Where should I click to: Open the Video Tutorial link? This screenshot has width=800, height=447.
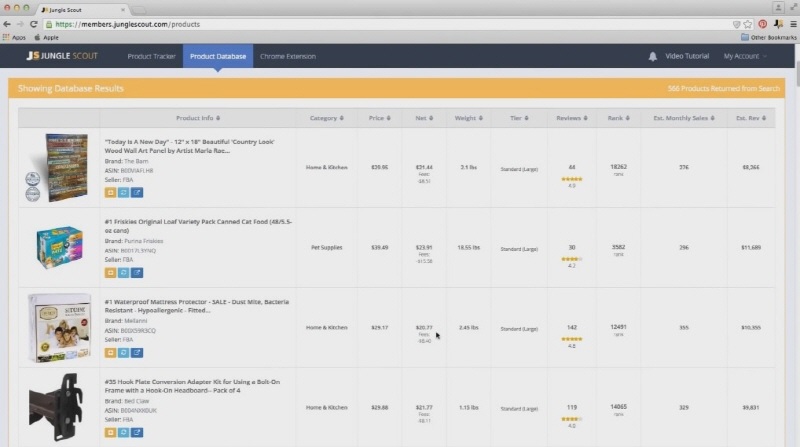[687, 56]
